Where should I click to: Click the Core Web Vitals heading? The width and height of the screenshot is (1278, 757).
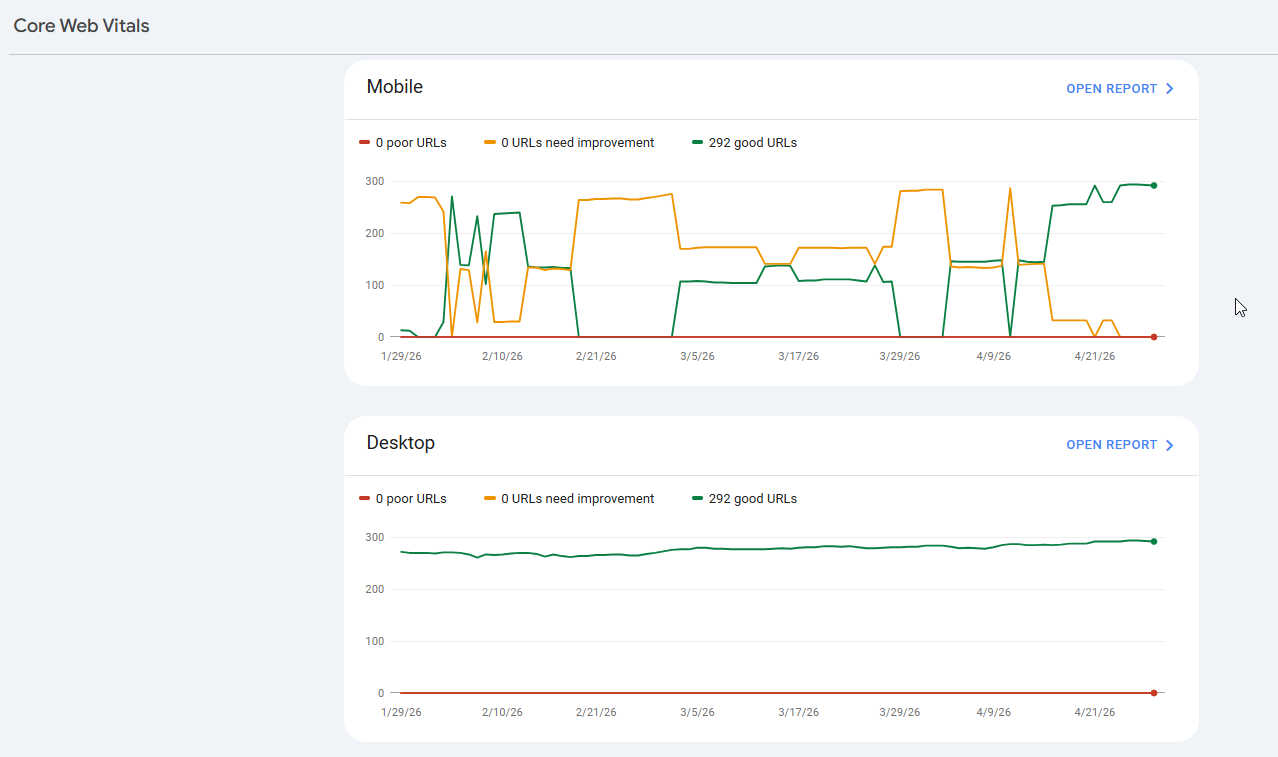click(x=81, y=26)
